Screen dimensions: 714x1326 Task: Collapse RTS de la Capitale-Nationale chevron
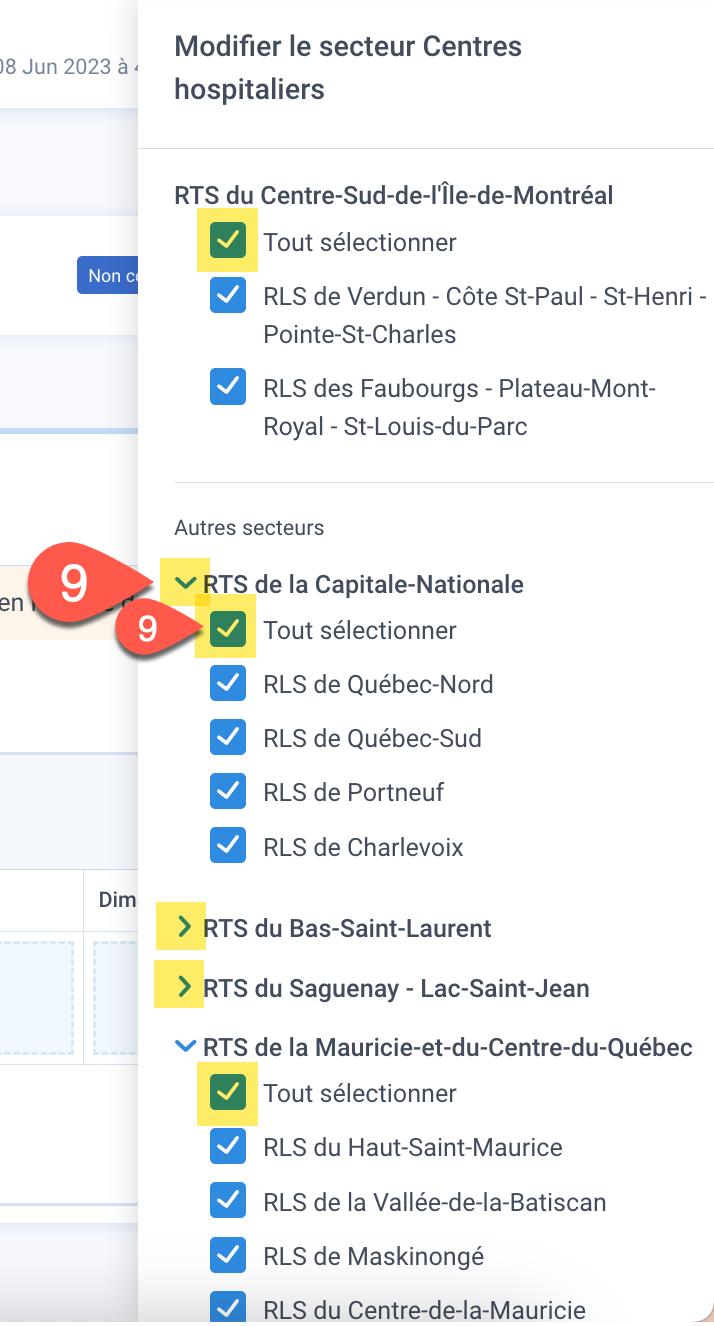[185, 583]
